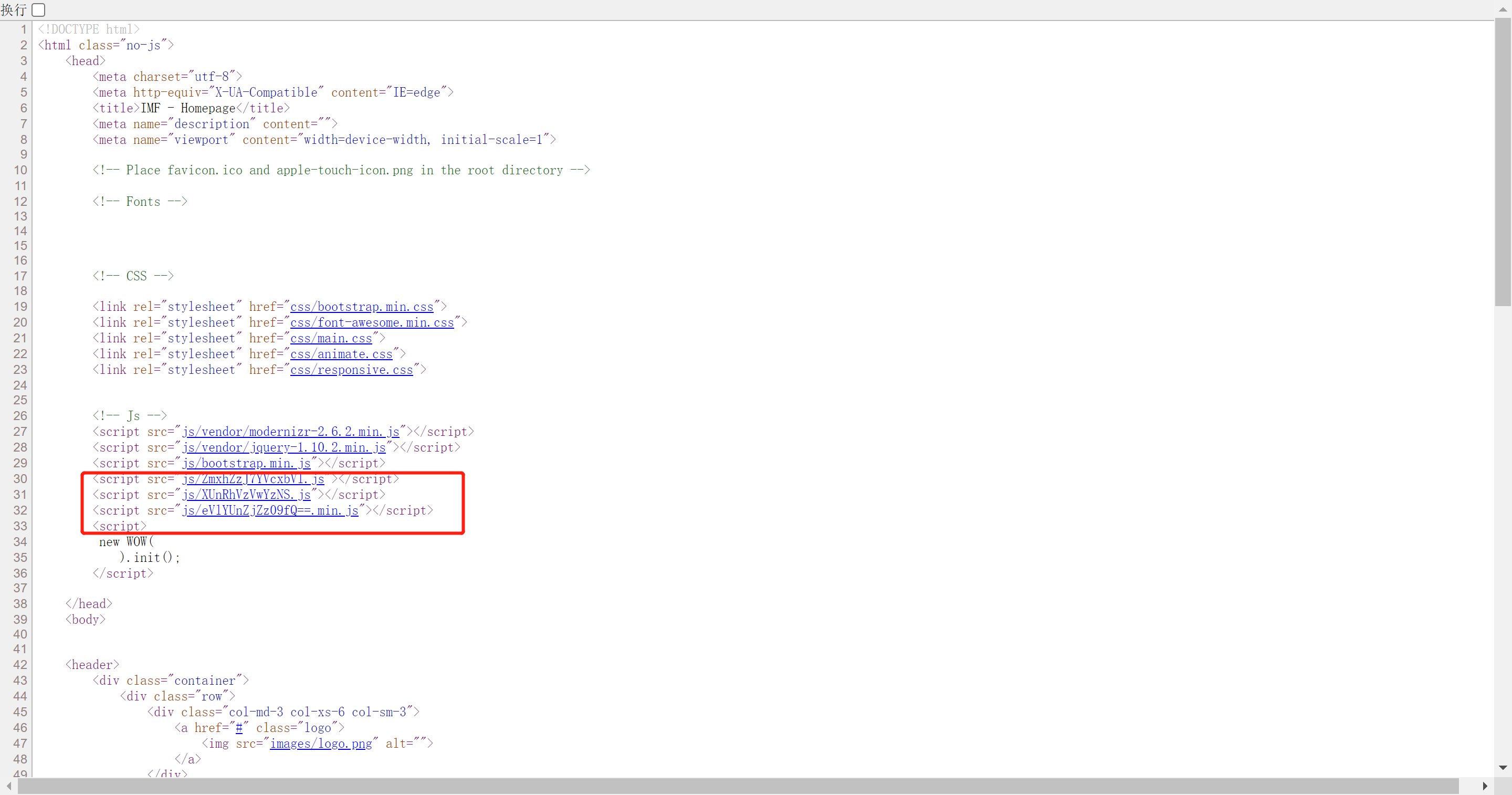The width and height of the screenshot is (1512, 795).
Task: Click the horizontal scrollbar left arrow
Action: tap(9, 786)
